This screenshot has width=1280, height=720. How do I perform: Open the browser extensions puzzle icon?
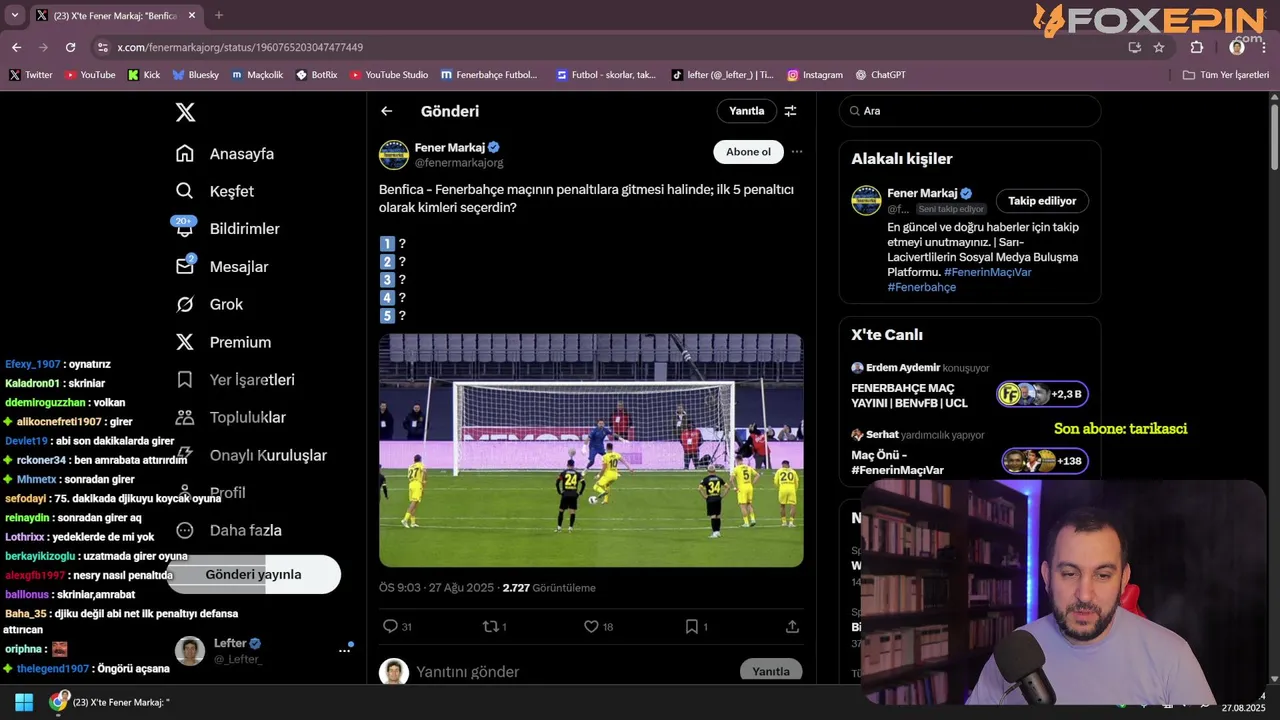(1197, 47)
